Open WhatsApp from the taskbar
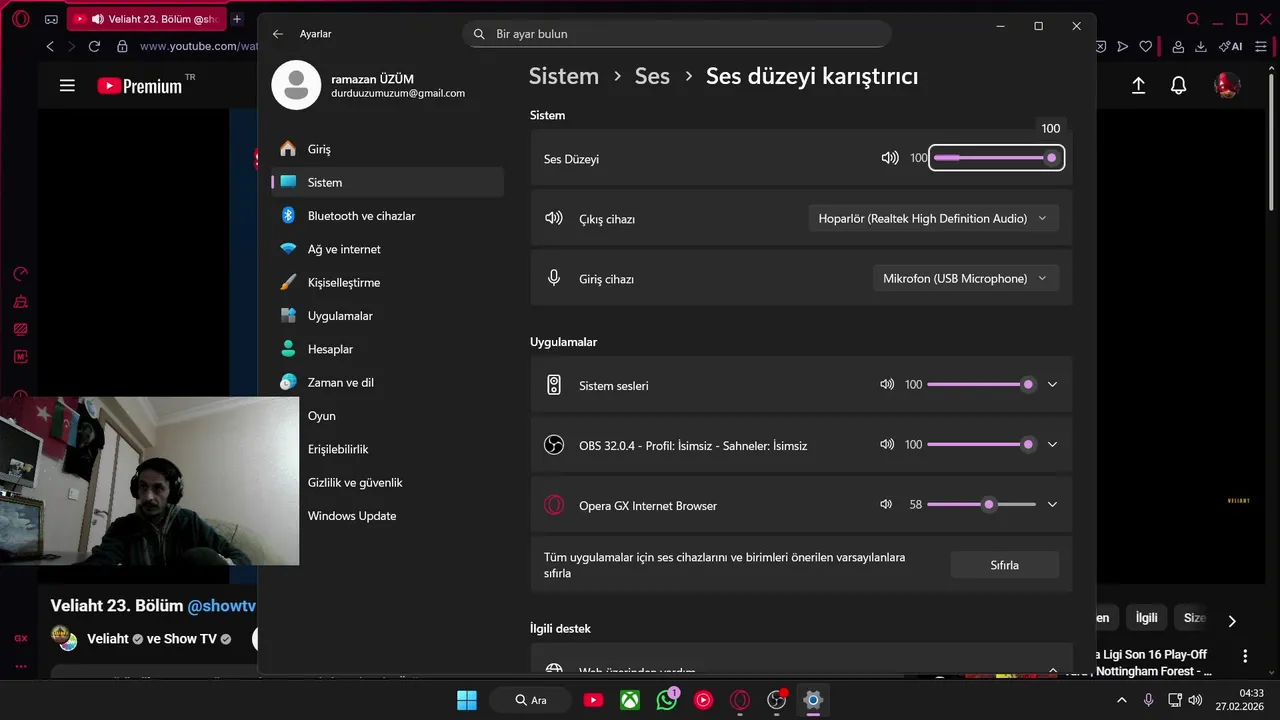 coord(667,700)
